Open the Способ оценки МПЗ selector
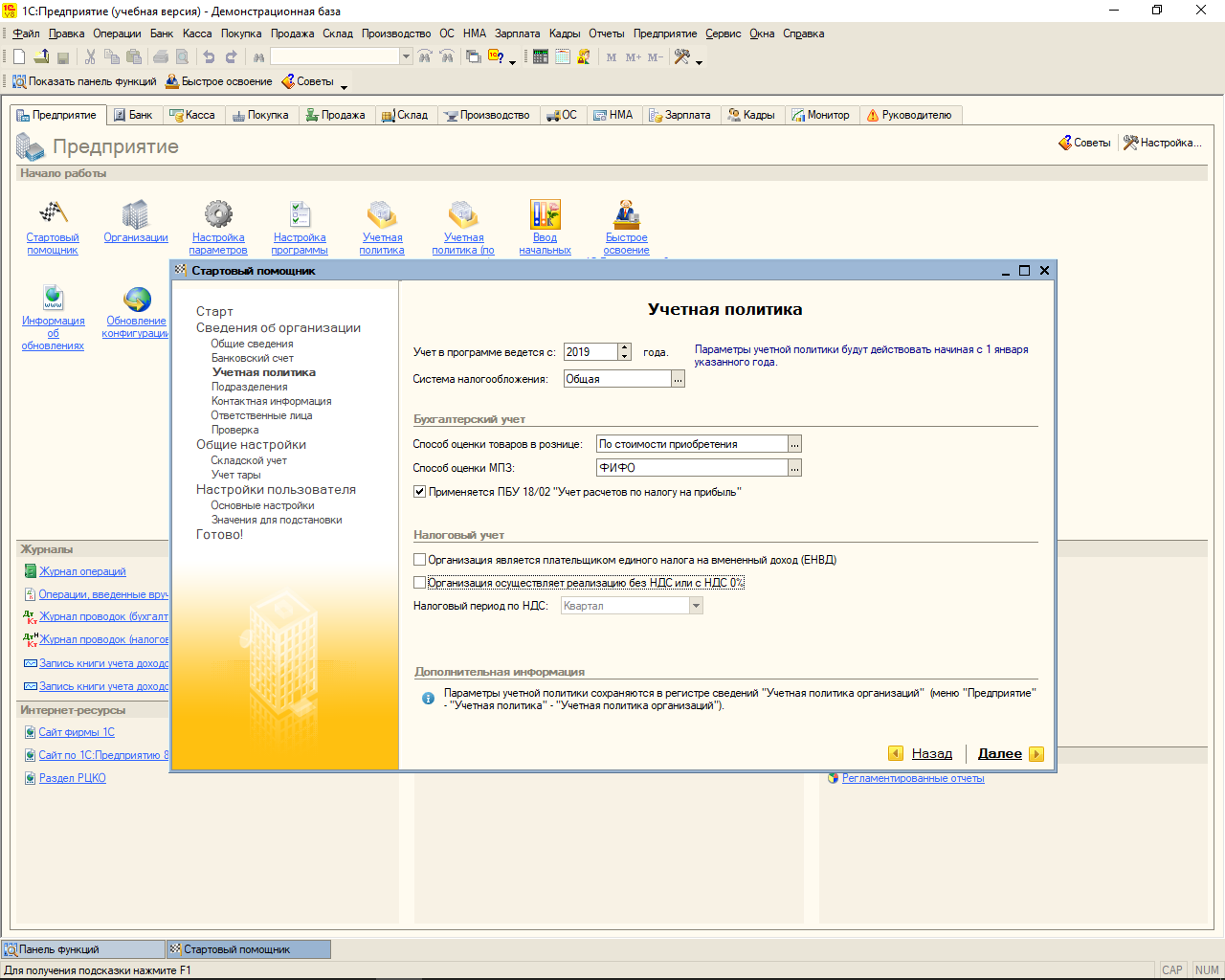This screenshot has width=1225, height=980. pos(795,468)
